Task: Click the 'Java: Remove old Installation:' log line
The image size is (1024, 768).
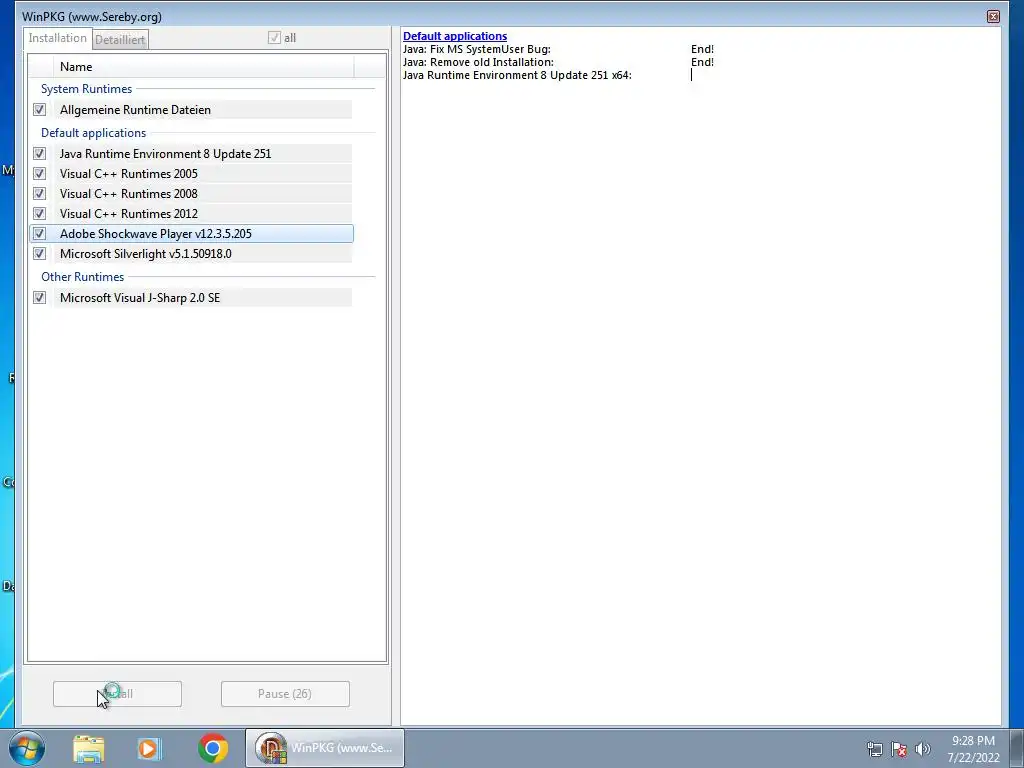Action: click(x=478, y=62)
